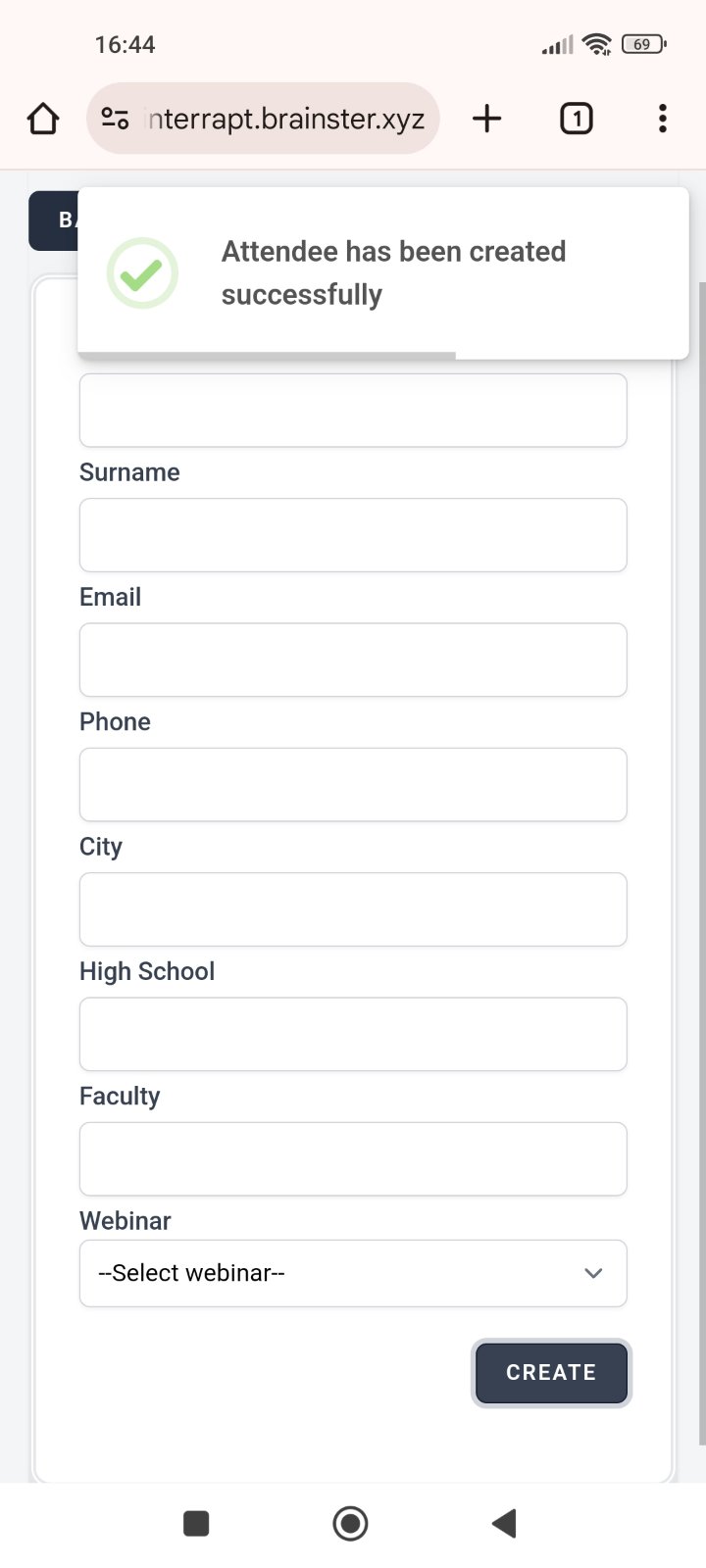706x1568 pixels.
Task: Open the tab switcher icon
Action: [577, 119]
